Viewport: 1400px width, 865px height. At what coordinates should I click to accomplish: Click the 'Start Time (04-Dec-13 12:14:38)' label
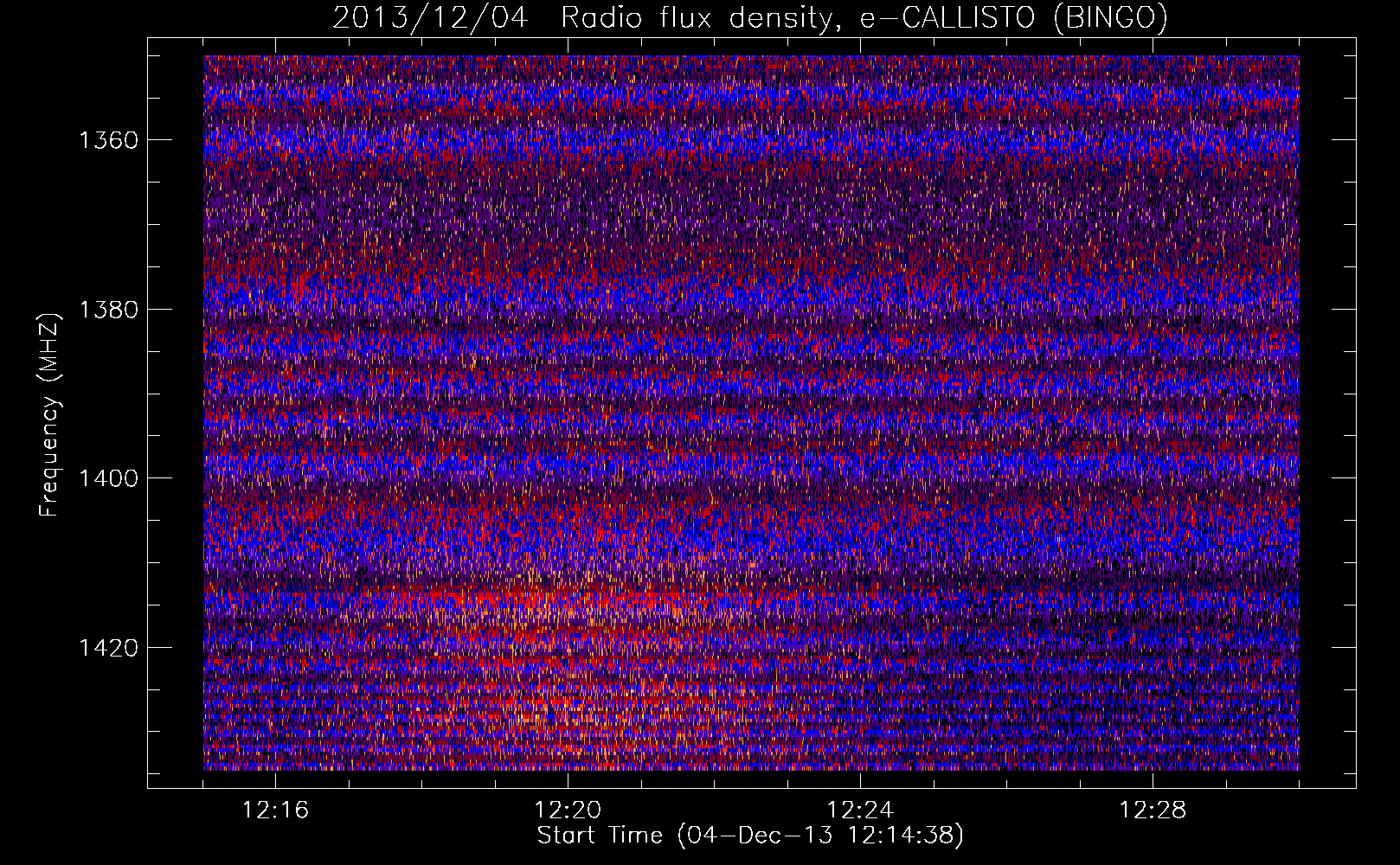pyautogui.click(x=750, y=836)
